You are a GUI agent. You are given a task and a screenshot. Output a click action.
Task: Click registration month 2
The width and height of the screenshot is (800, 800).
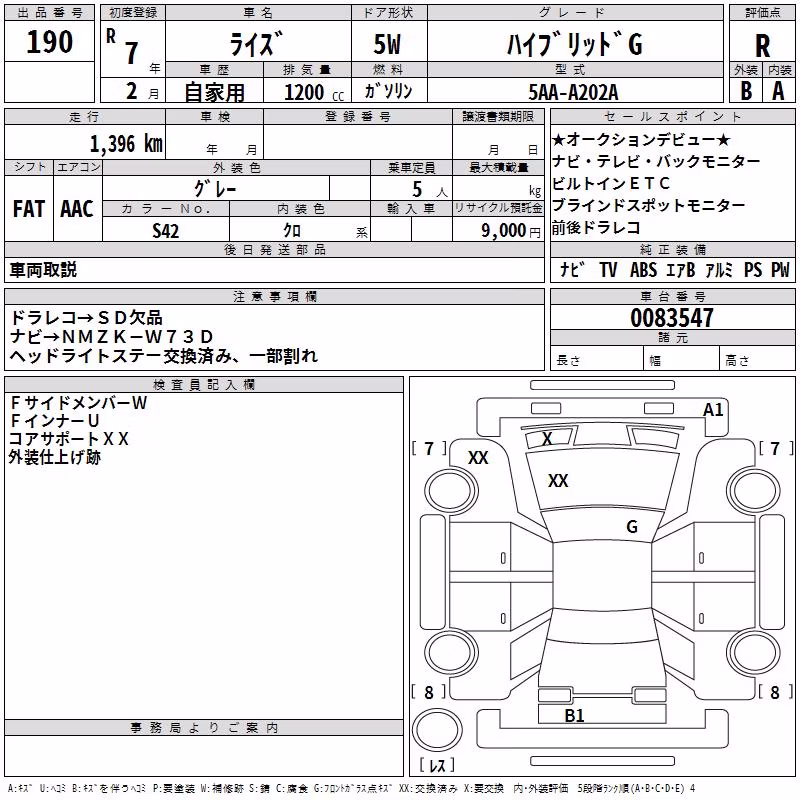(132, 91)
